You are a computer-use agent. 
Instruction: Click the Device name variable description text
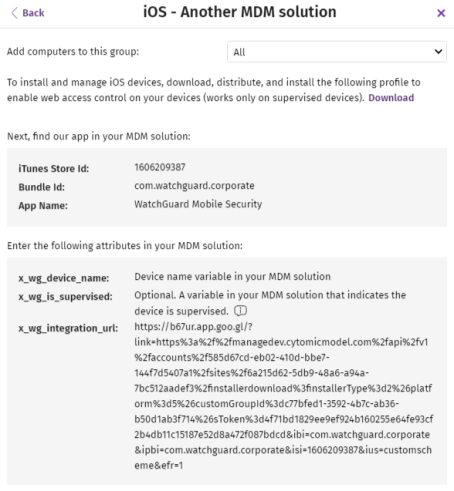tap(232, 276)
